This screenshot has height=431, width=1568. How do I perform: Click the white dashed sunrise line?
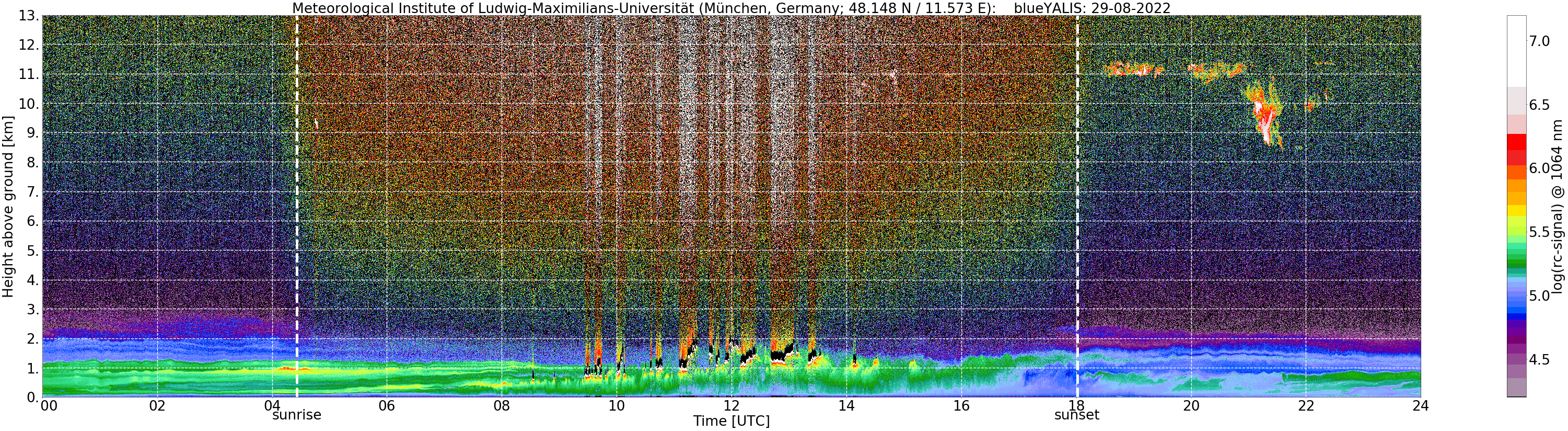click(x=297, y=206)
